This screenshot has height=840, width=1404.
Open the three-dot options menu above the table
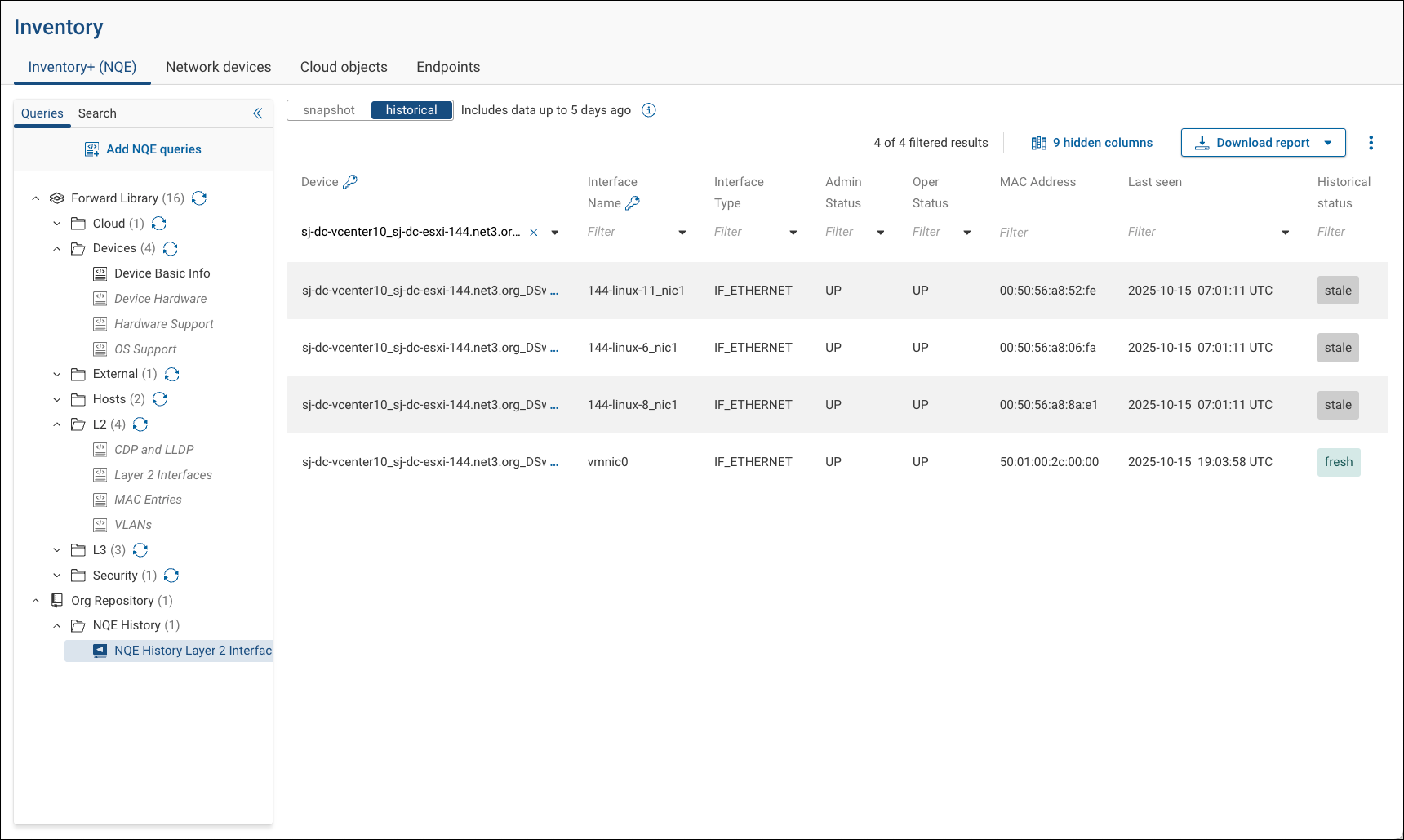point(1371,142)
